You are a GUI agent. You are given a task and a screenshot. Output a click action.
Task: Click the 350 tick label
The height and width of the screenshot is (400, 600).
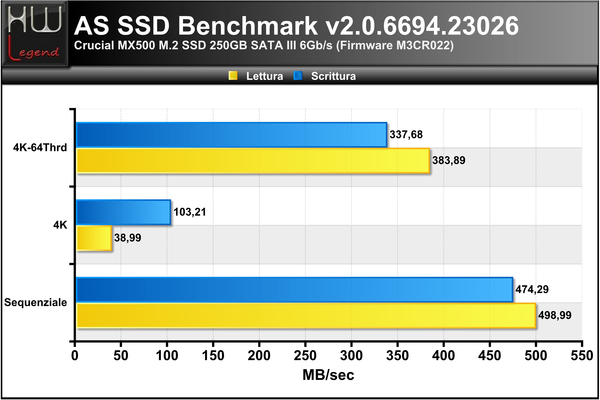pos(398,356)
